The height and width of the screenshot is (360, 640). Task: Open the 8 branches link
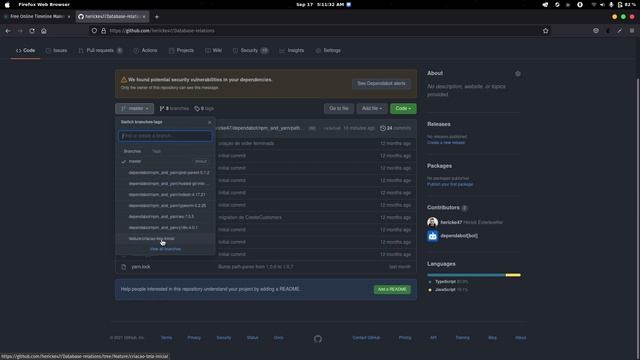pos(174,109)
